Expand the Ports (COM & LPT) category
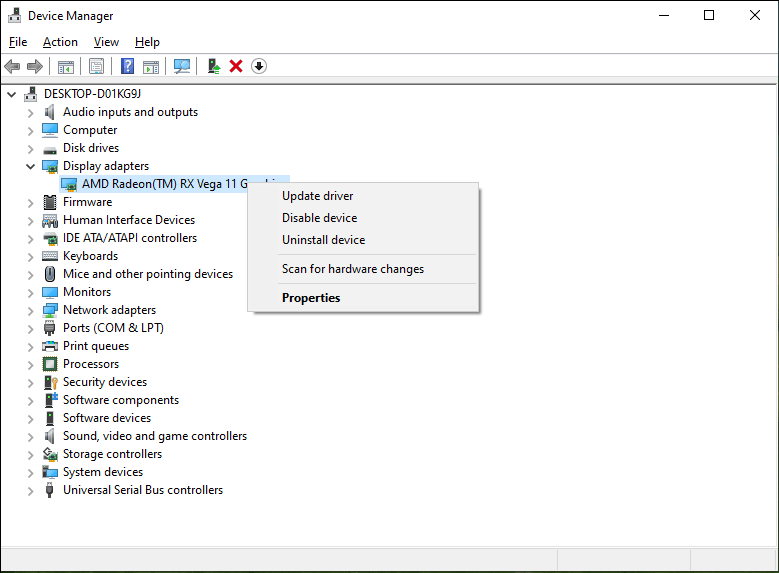 (31, 328)
